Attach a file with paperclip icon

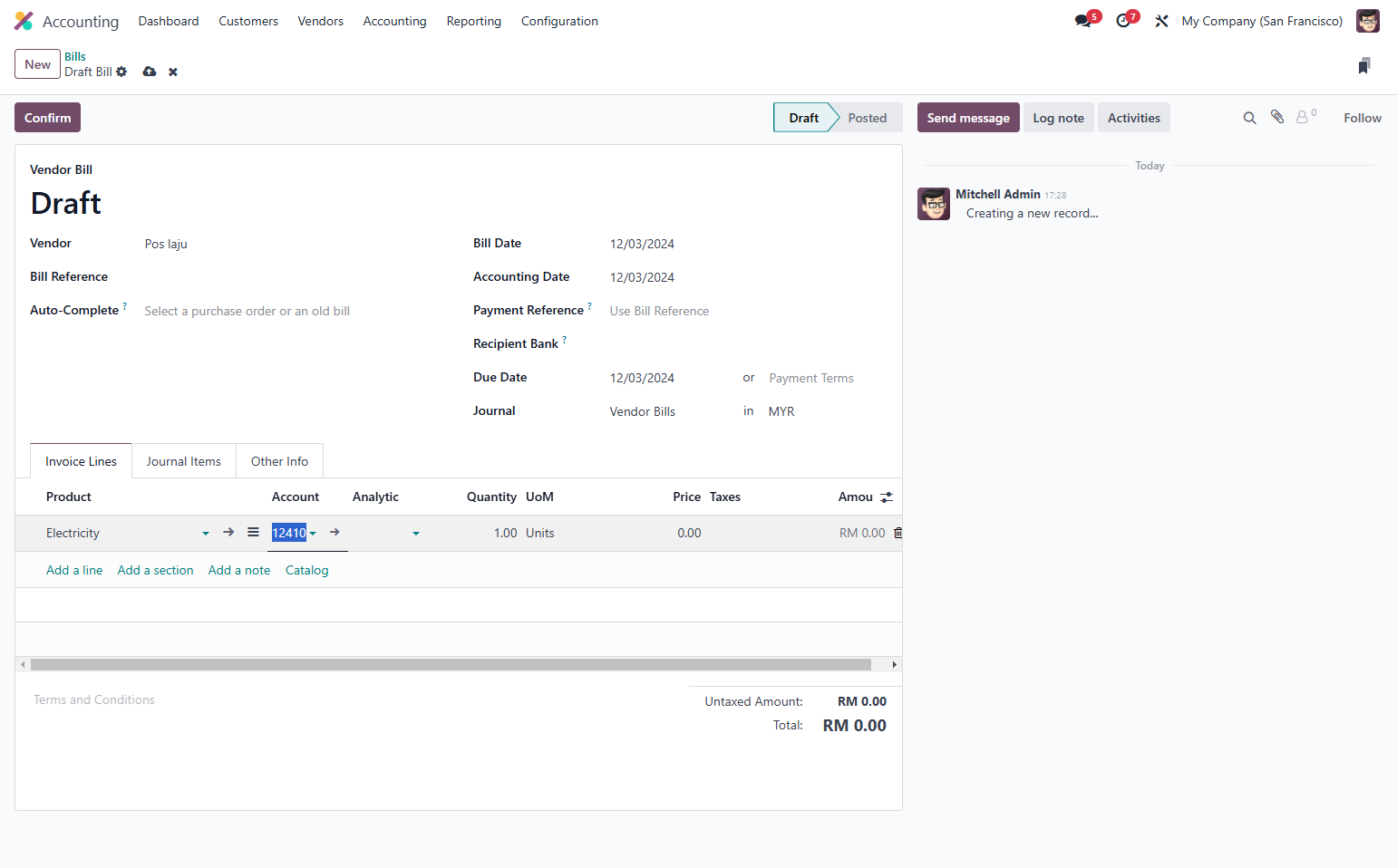(1277, 117)
